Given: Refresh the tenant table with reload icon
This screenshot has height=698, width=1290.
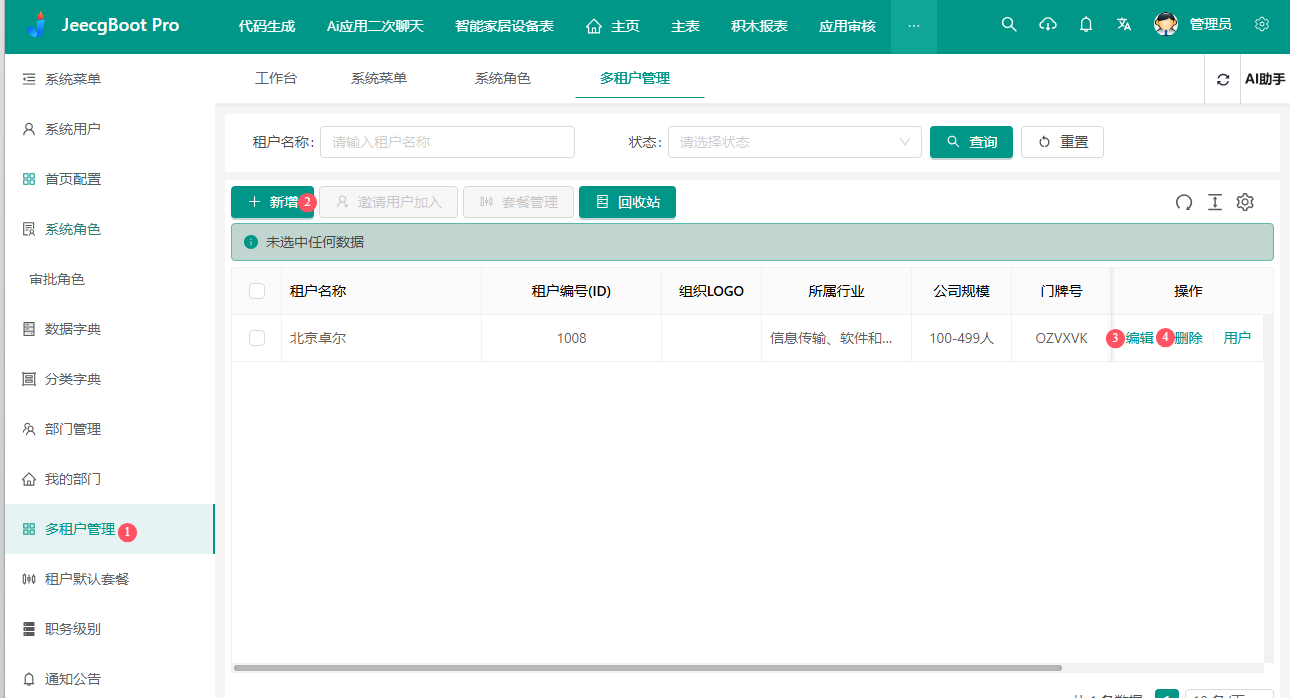Looking at the screenshot, I should click(x=1184, y=202).
